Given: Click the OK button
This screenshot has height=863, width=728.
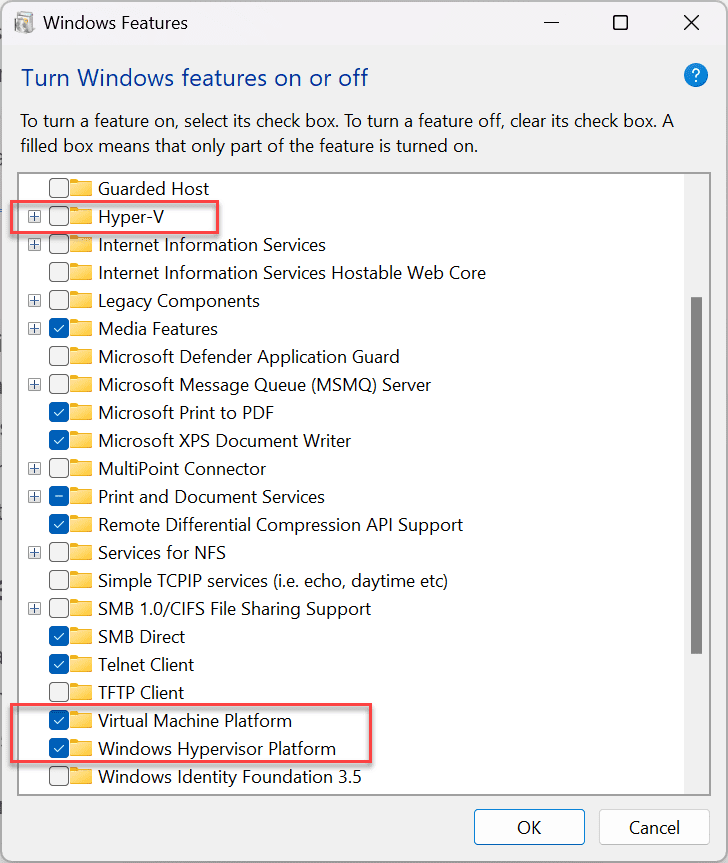Looking at the screenshot, I should tap(529, 827).
